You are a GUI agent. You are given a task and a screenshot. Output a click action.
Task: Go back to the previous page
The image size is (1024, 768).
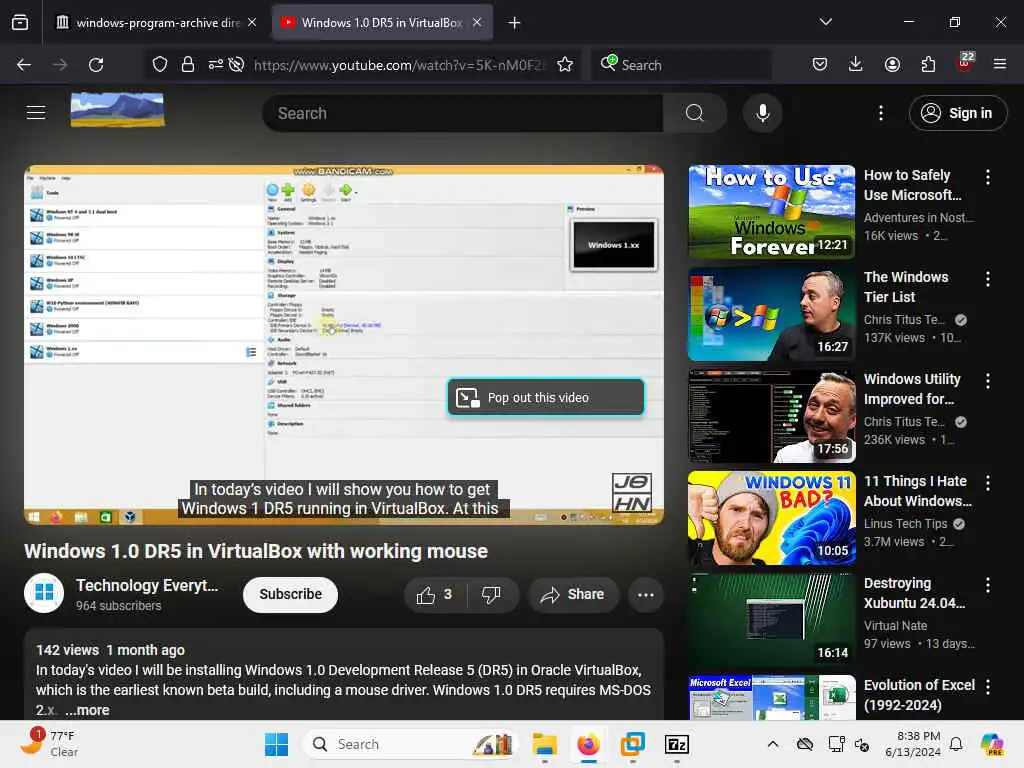point(24,65)
